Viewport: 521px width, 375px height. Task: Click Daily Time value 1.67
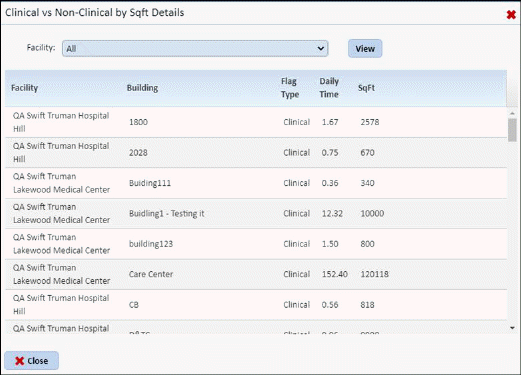click(330, 122)
